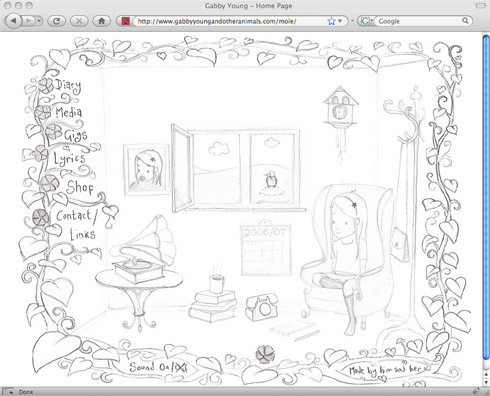Click the rotary telephone drawing

tap(262, 307)
